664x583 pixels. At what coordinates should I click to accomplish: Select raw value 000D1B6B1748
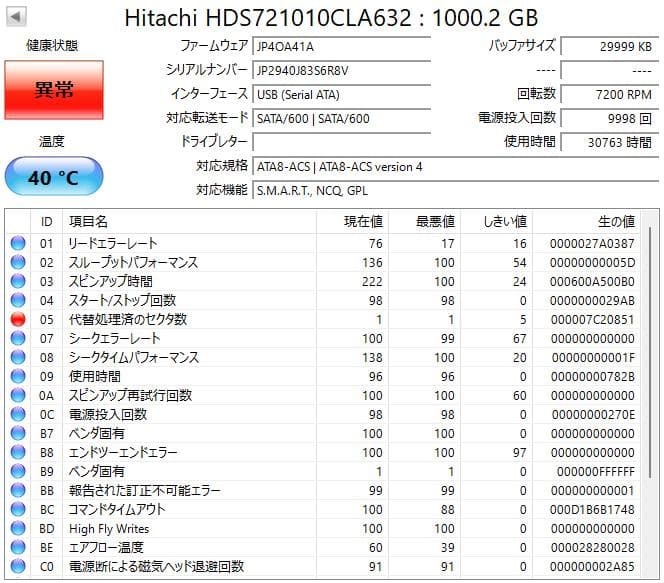point(592,510)
